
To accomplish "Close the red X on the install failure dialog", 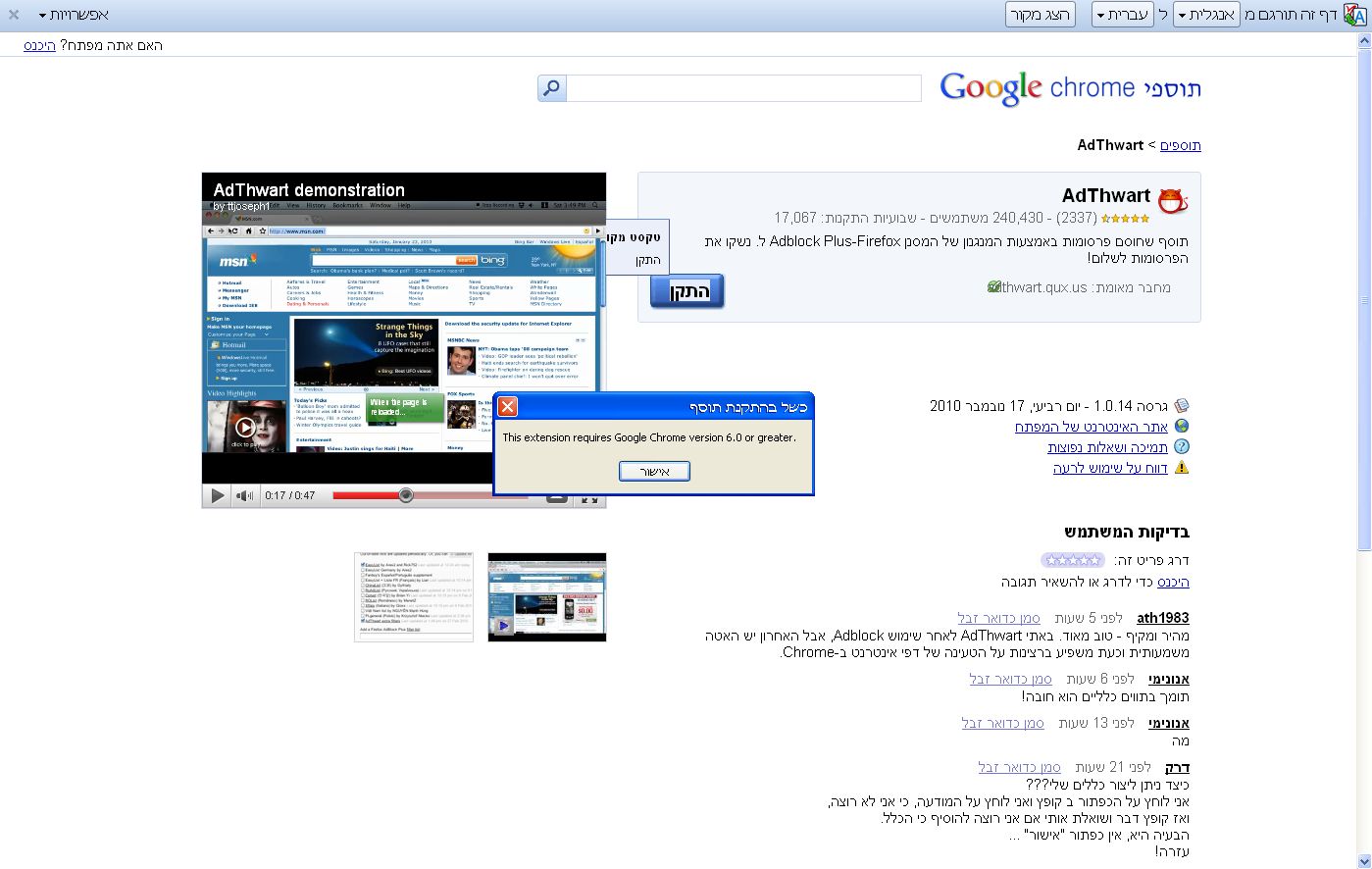I will [x=507, y=407].
